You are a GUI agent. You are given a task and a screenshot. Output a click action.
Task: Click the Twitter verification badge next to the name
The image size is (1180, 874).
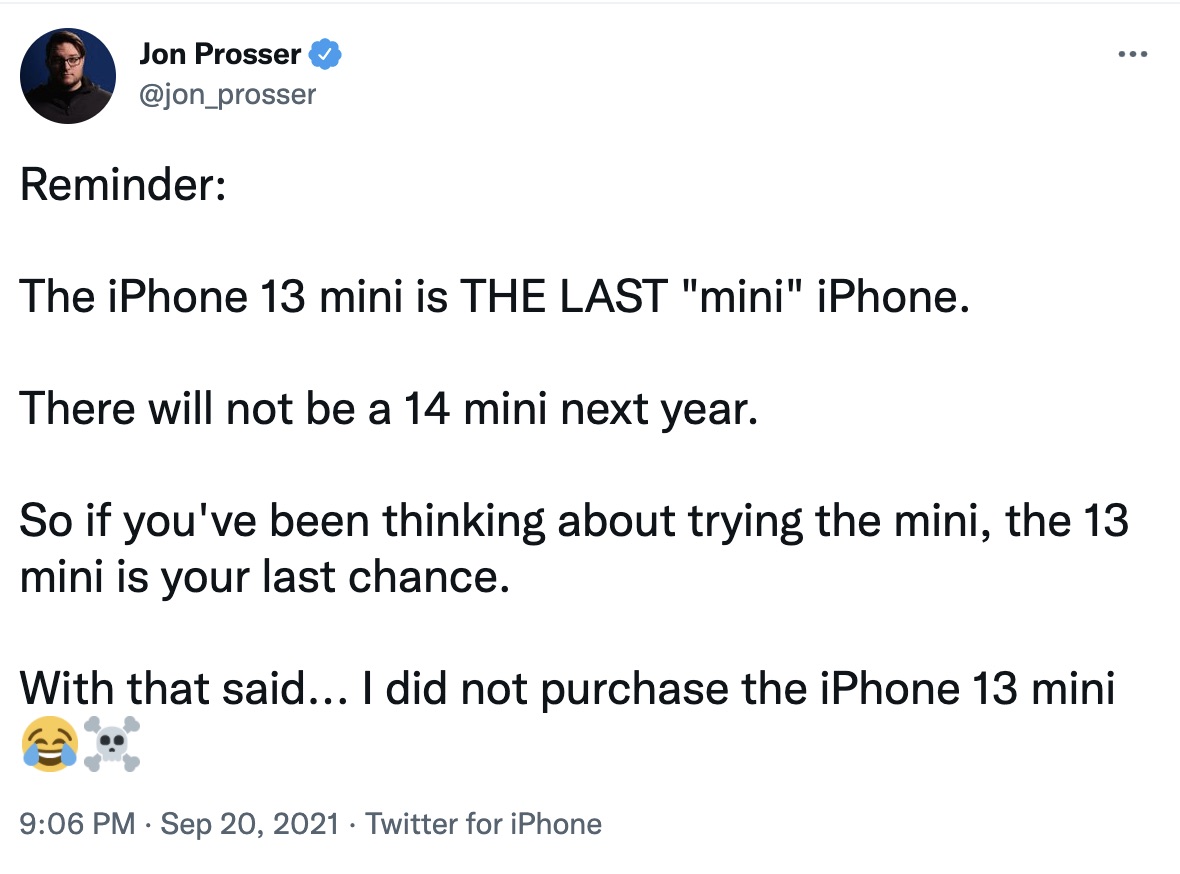tap(322, 55)
